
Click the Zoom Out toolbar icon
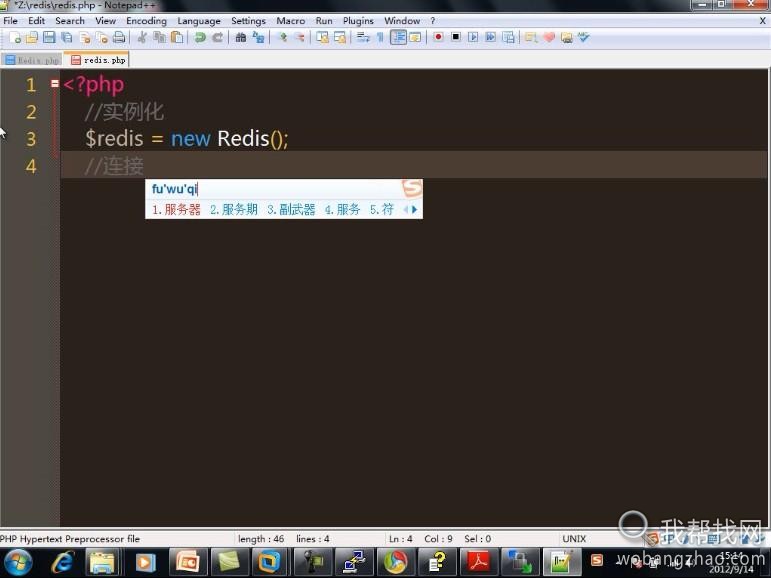click(299, 37)
